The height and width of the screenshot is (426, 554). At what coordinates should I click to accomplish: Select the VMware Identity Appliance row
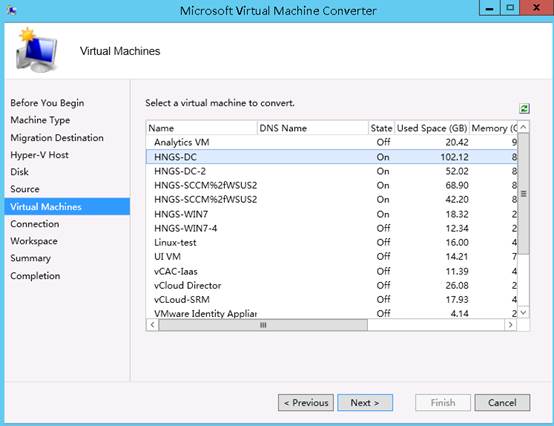tap(332, 313)
